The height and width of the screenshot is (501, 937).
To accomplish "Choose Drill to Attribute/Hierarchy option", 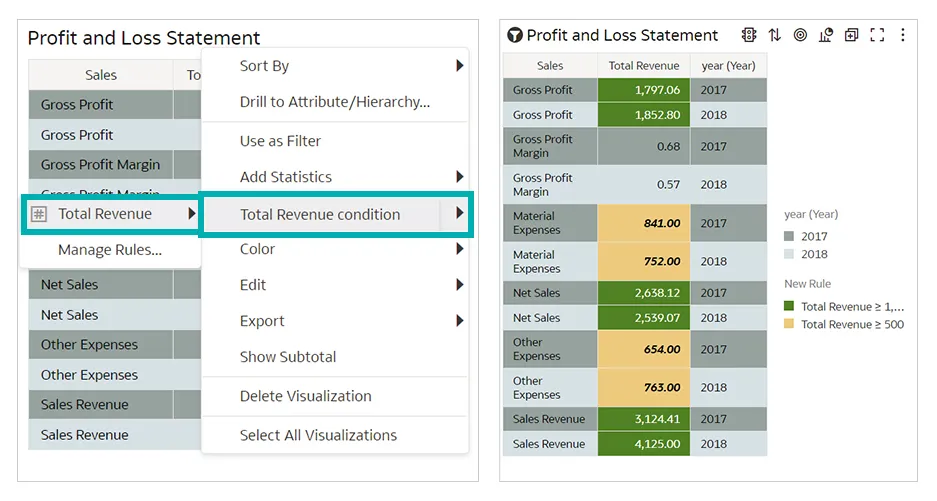I will pos(334,102).
